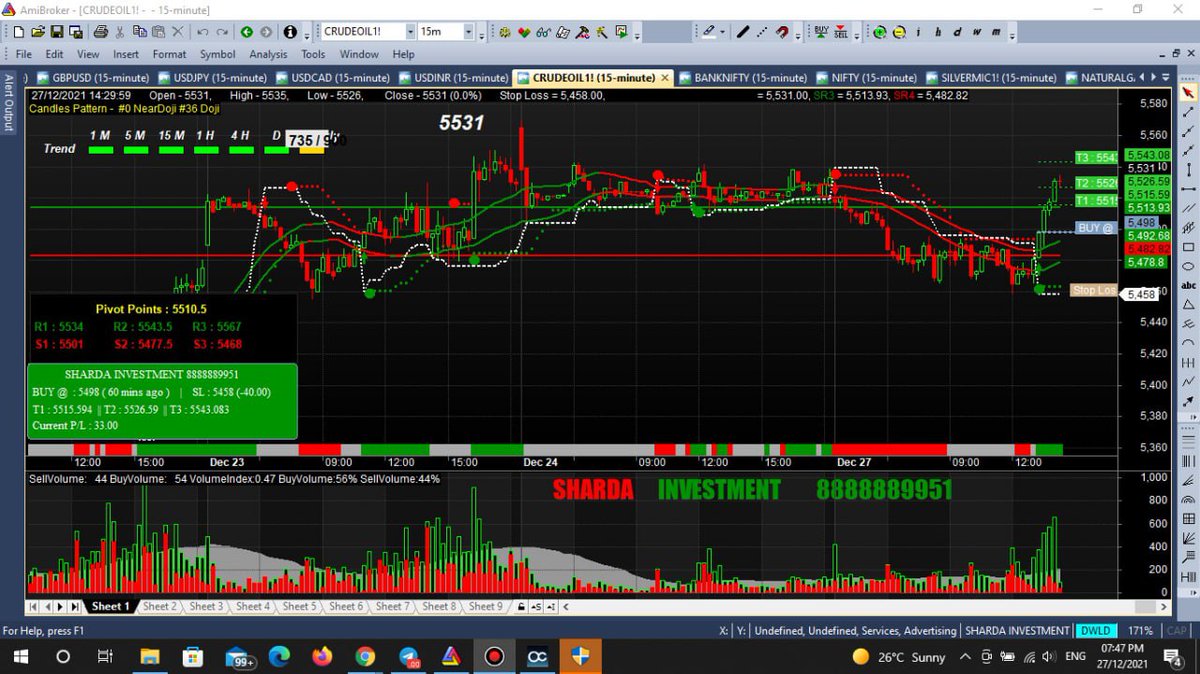
Task: Open the Format menu
Action: (x=169, y=54)
